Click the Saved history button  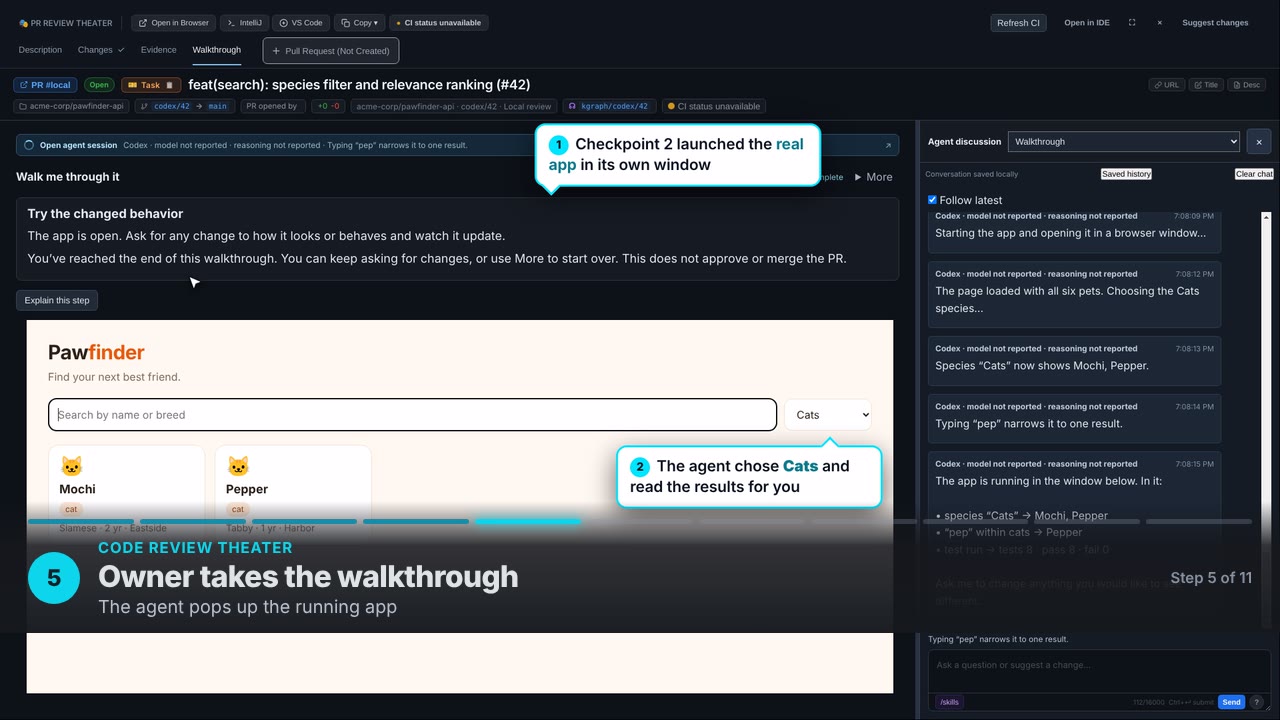(x=1126, y=174)
